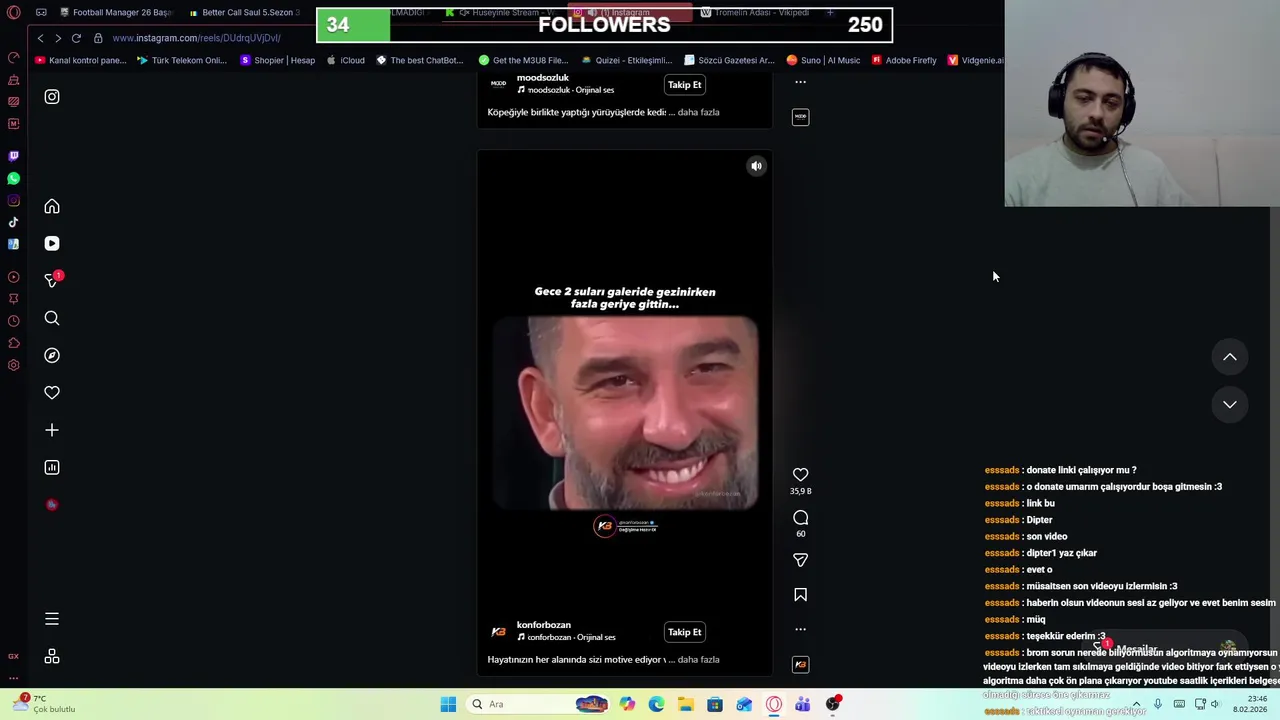Open the Opera GX main menu logo
The width and height of the screenshot is (1280, 720).
pyautogui.click(x=13, y=13)
